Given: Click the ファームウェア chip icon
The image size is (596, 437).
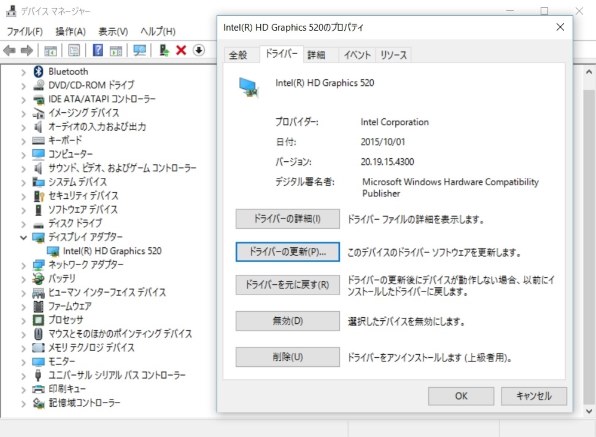Looking at the screenshot, I should (38, 306).
